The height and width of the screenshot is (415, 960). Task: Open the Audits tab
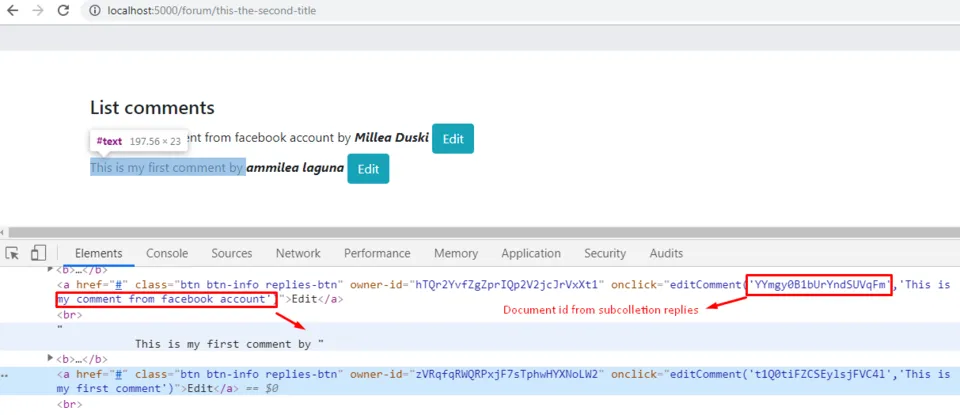click(x=666, y=253)
